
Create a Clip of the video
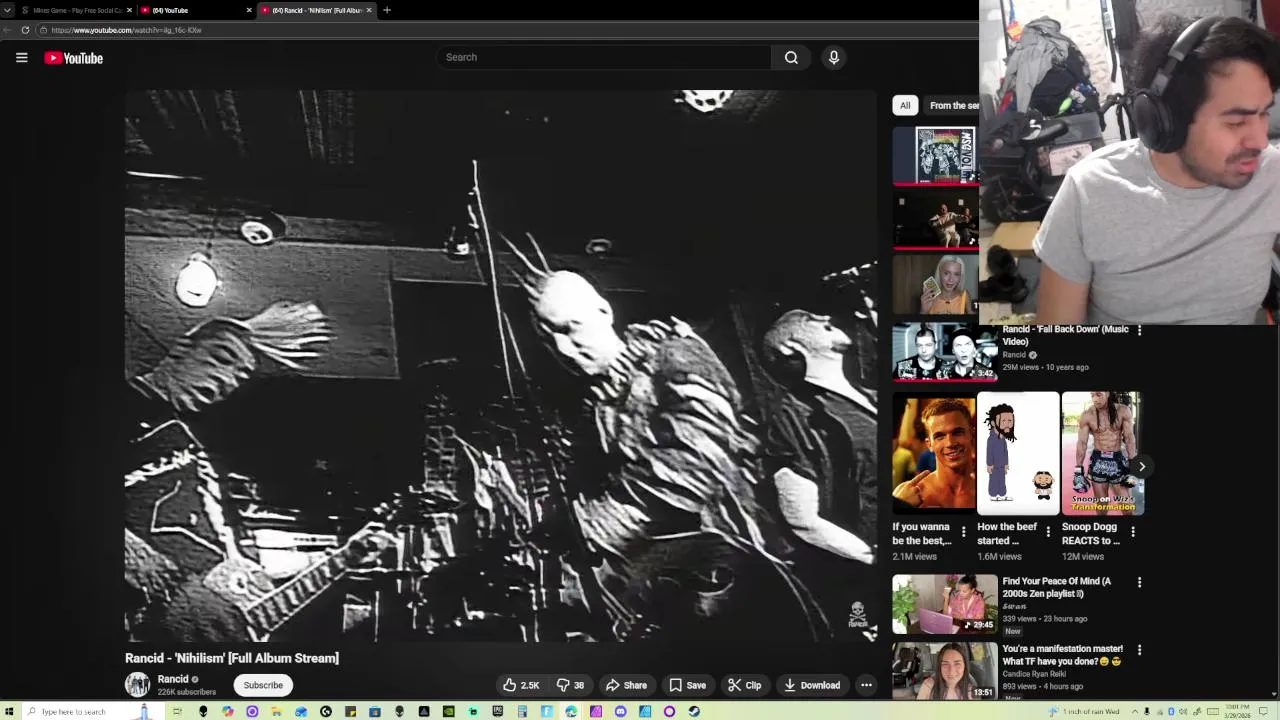pyautogui.click(x=744, y=685)
